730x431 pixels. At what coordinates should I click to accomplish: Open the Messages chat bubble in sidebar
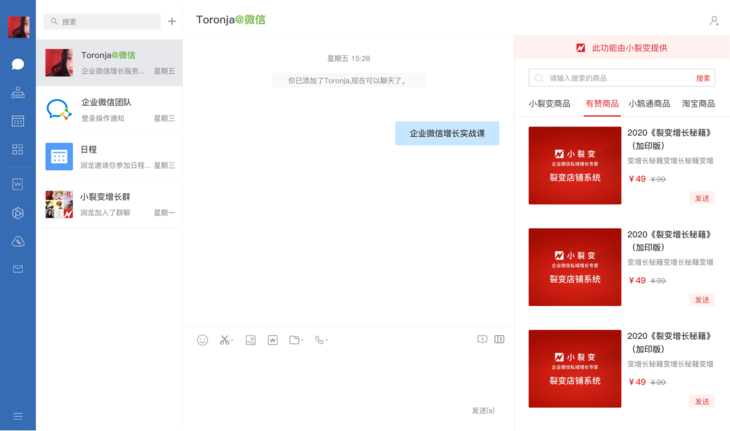coord(18,64)
